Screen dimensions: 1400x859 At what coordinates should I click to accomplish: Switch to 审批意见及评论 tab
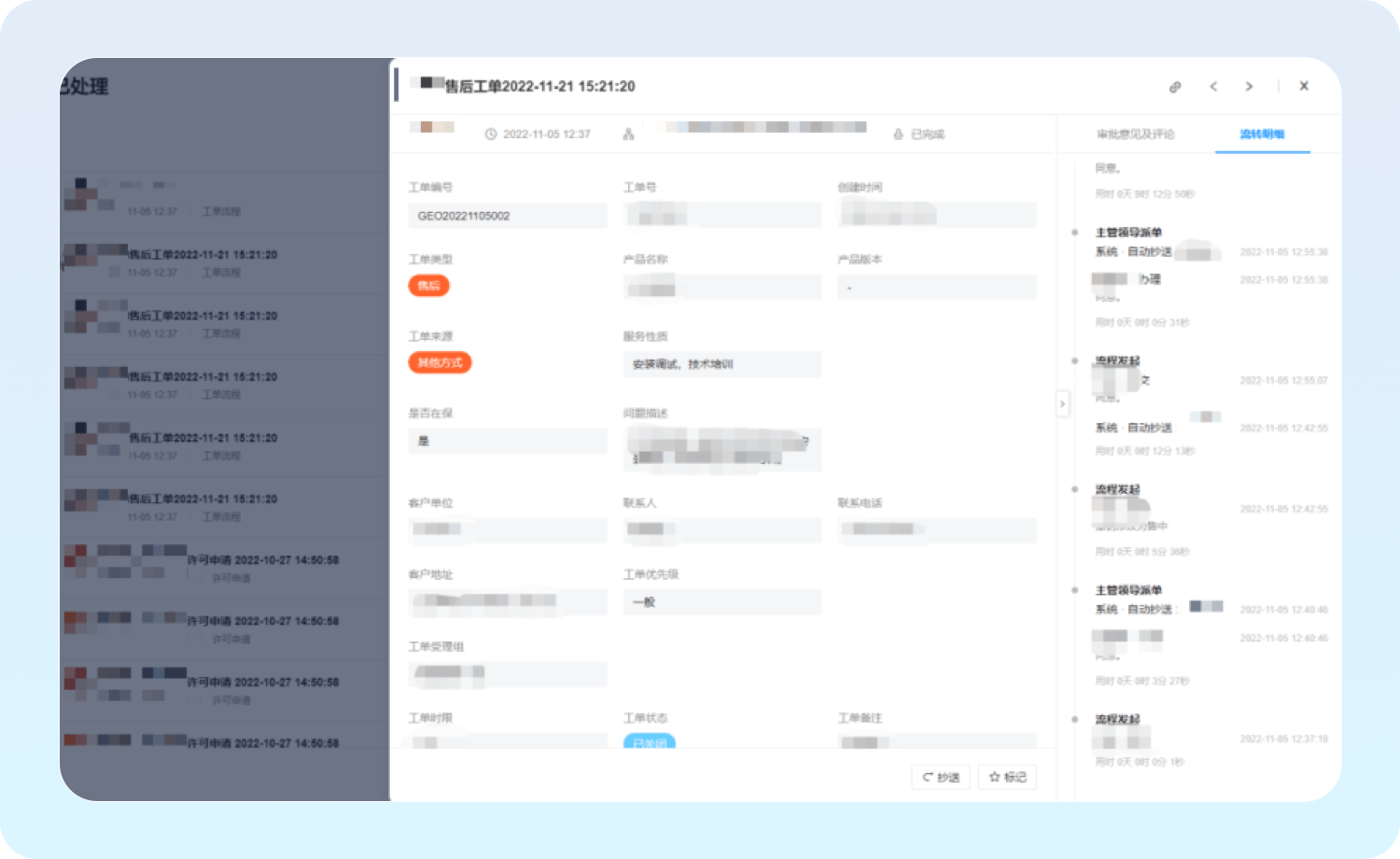pos(1135,134)
